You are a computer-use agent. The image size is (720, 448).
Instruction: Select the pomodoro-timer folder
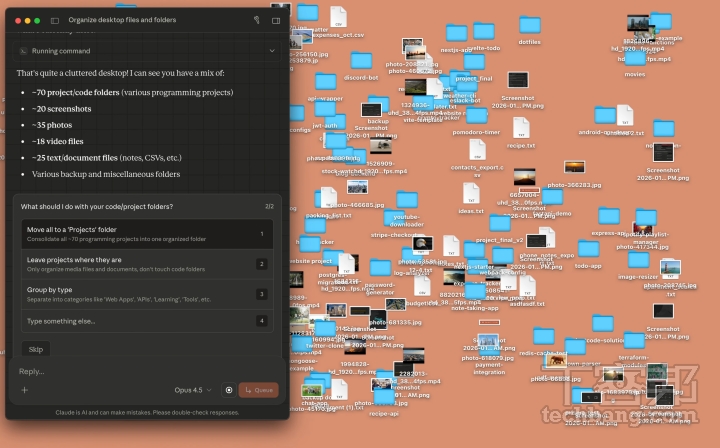[476, 116]
